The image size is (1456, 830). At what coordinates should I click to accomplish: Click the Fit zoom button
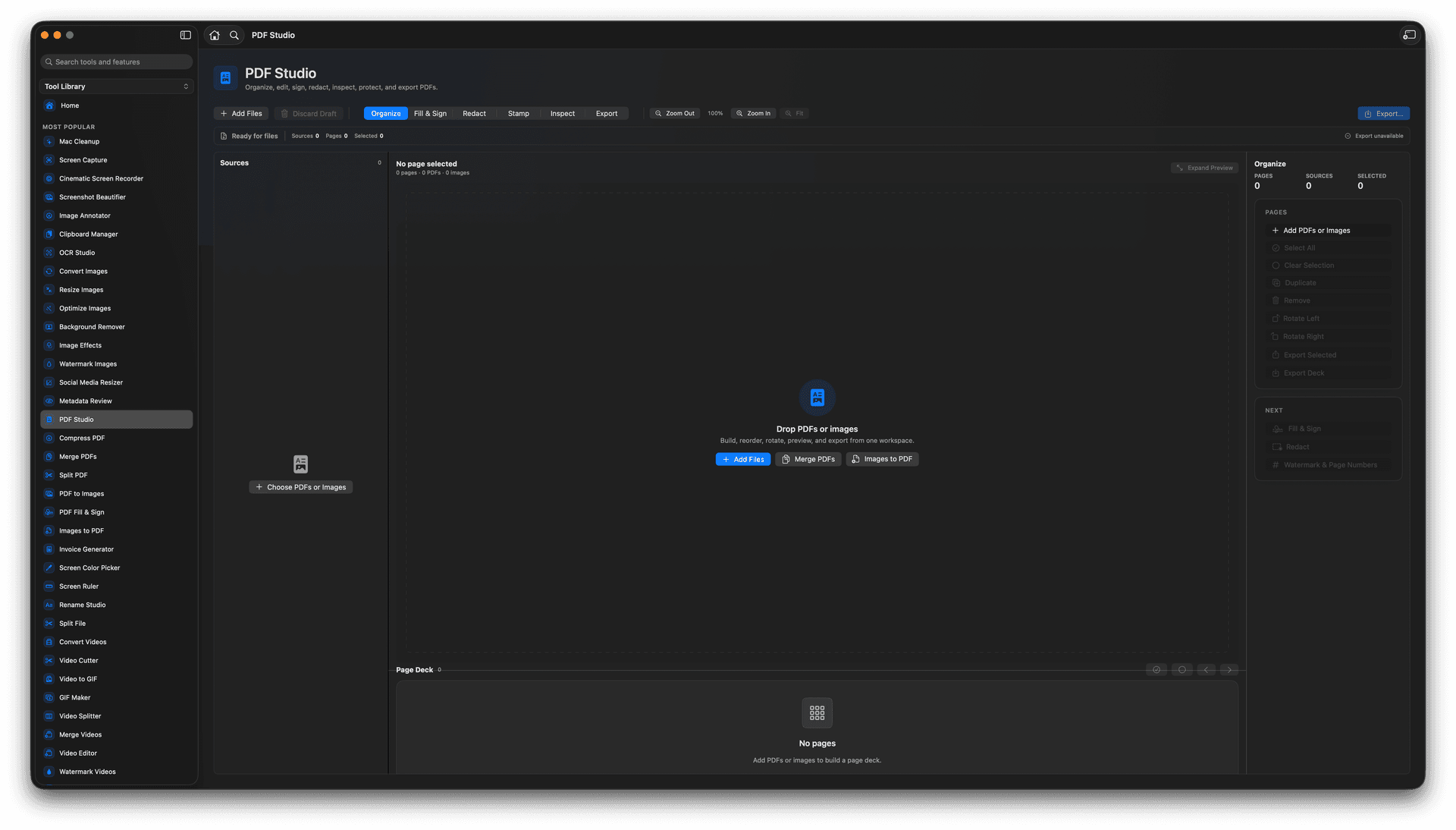pos(794,113)
